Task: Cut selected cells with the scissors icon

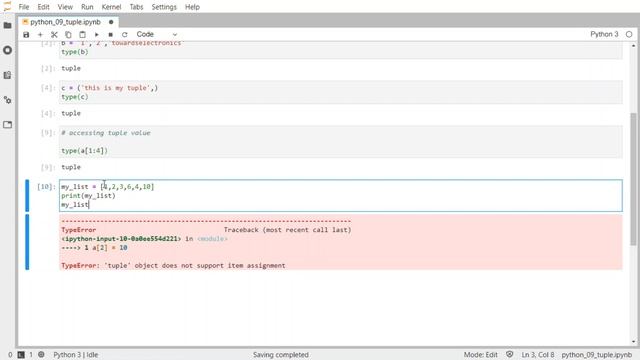Action: 54,35
